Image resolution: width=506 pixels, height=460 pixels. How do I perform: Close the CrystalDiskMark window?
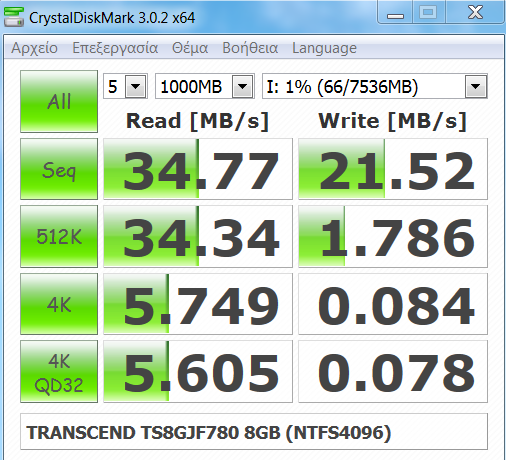(475, 13)
